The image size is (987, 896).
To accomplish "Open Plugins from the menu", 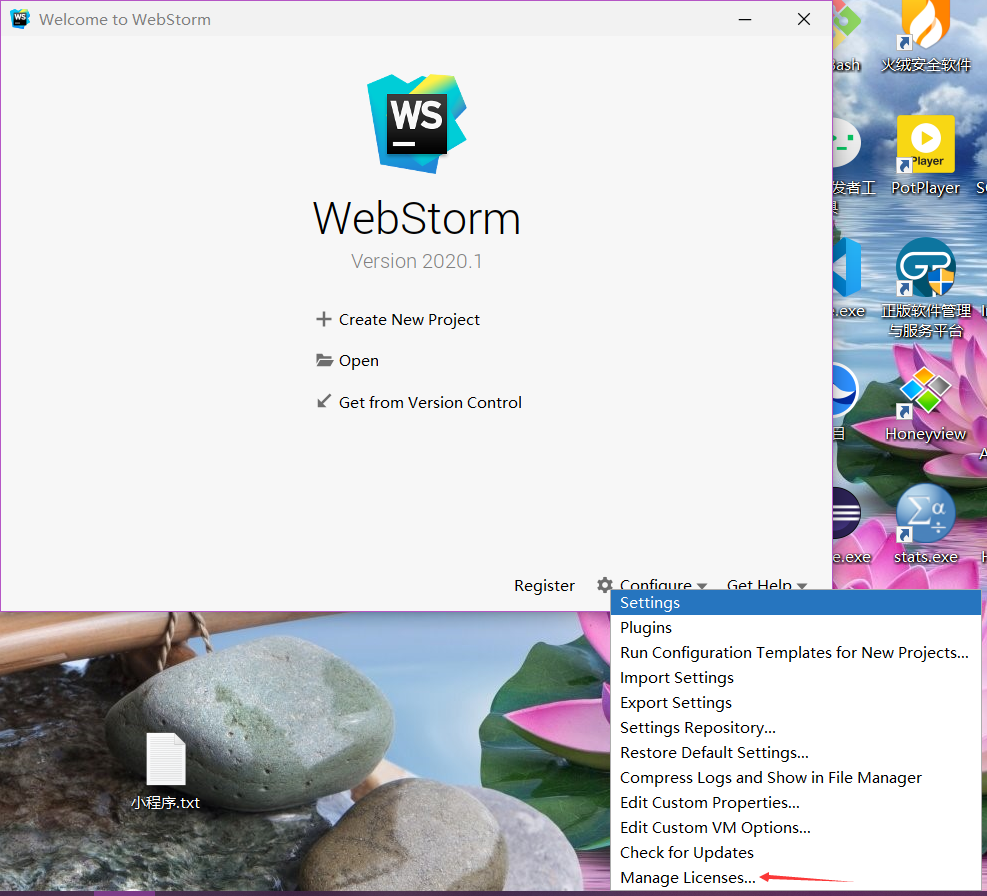I will 645,627.
